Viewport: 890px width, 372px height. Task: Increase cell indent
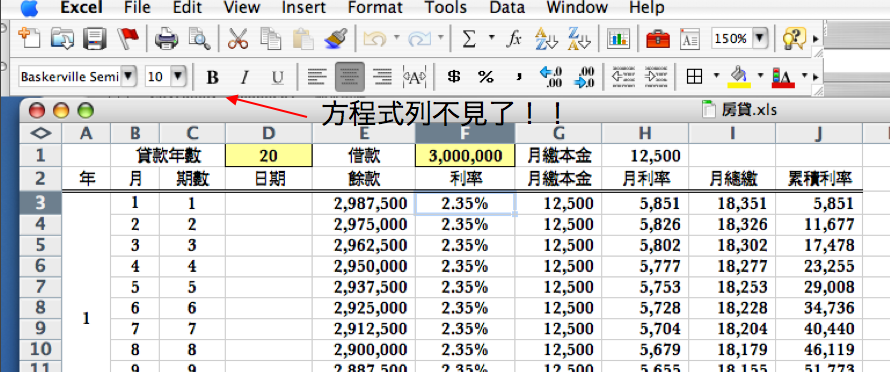click(656, 76)
